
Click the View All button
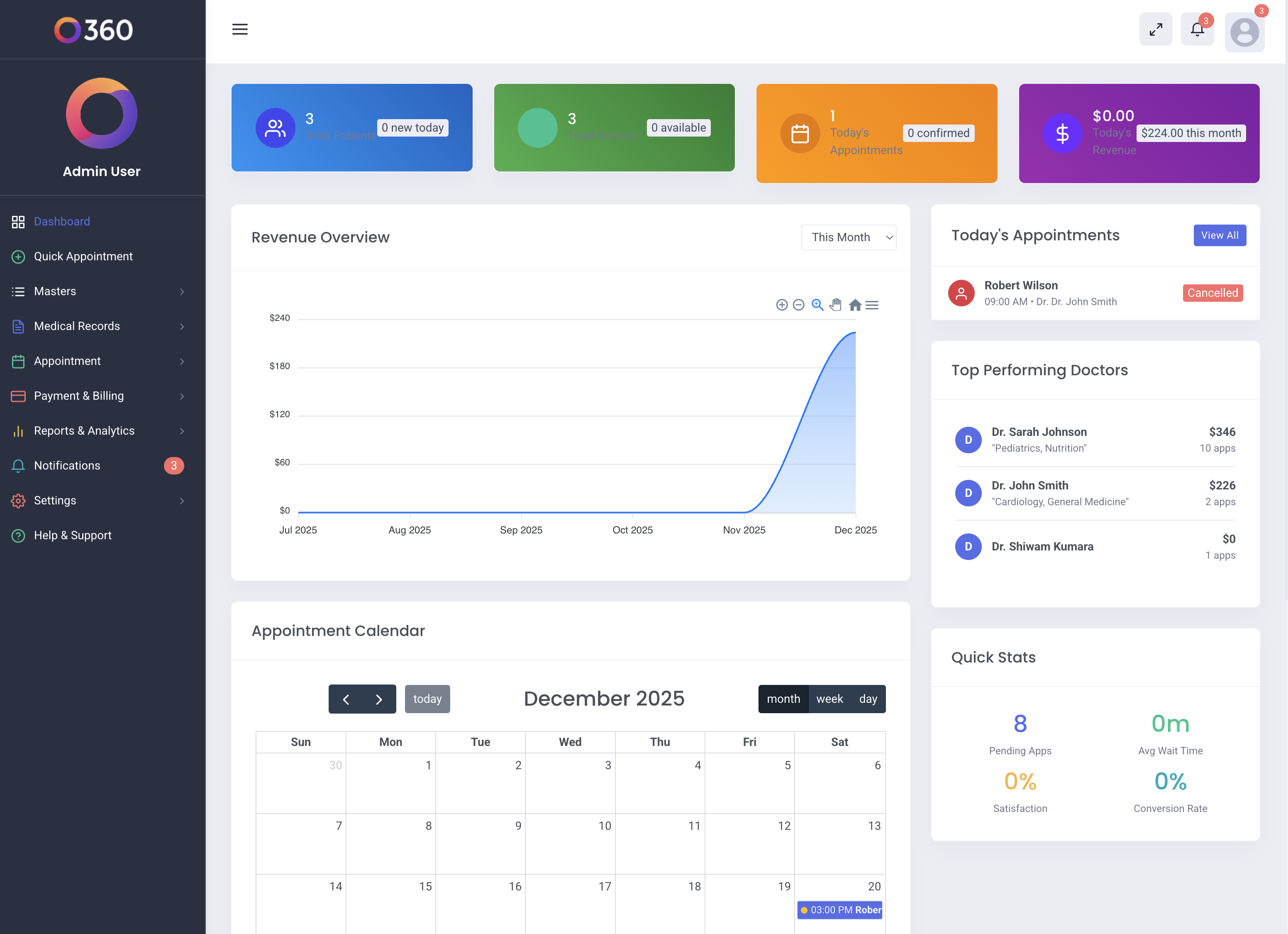pos(1219,235)
